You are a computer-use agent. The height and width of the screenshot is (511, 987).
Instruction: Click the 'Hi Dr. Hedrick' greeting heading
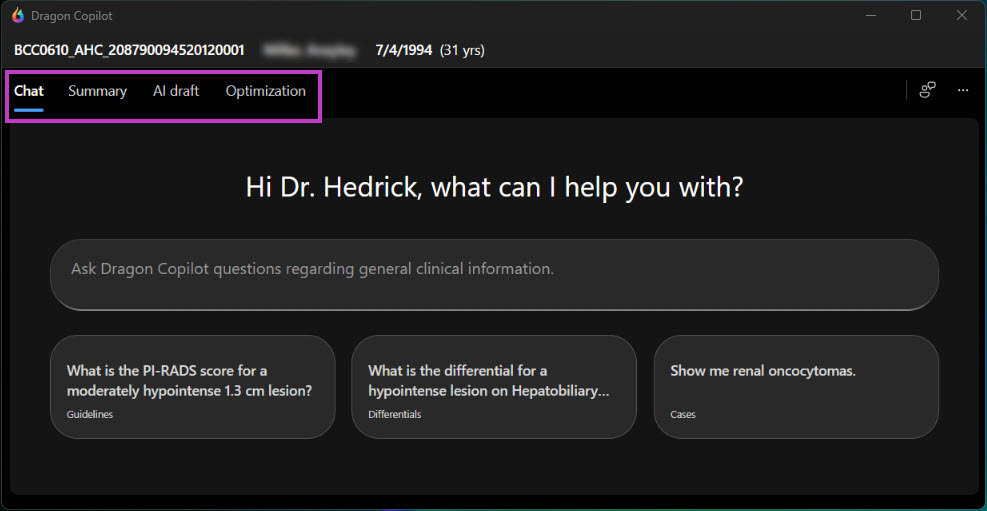[494, 187]
